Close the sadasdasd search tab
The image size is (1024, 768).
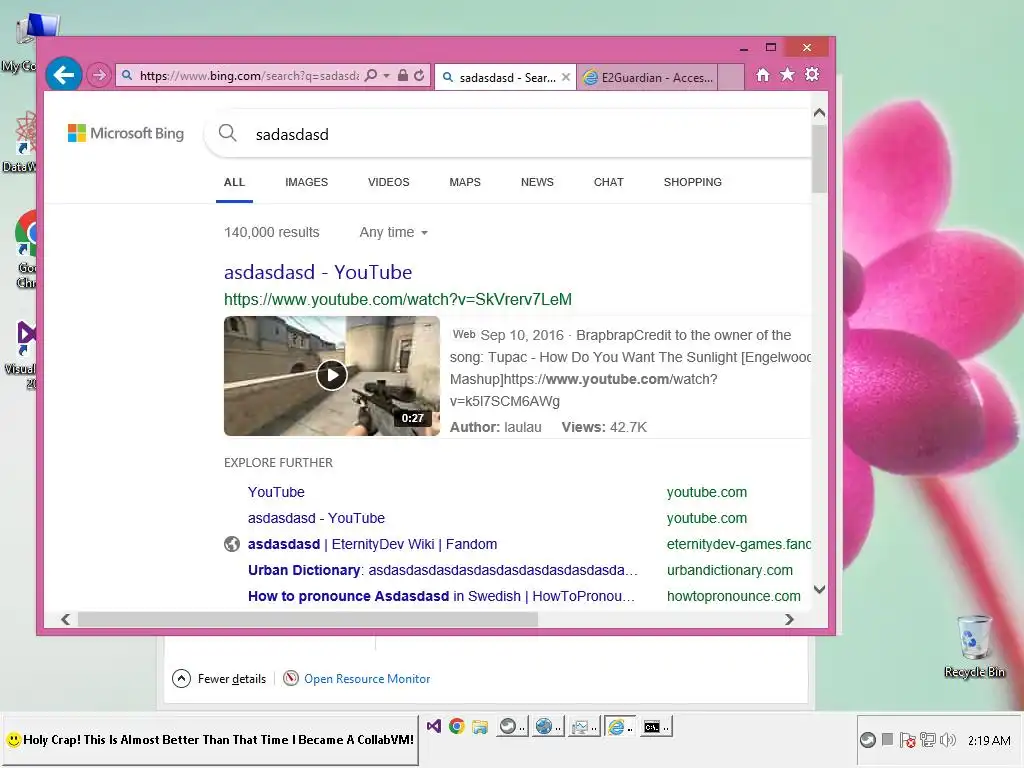566,77
